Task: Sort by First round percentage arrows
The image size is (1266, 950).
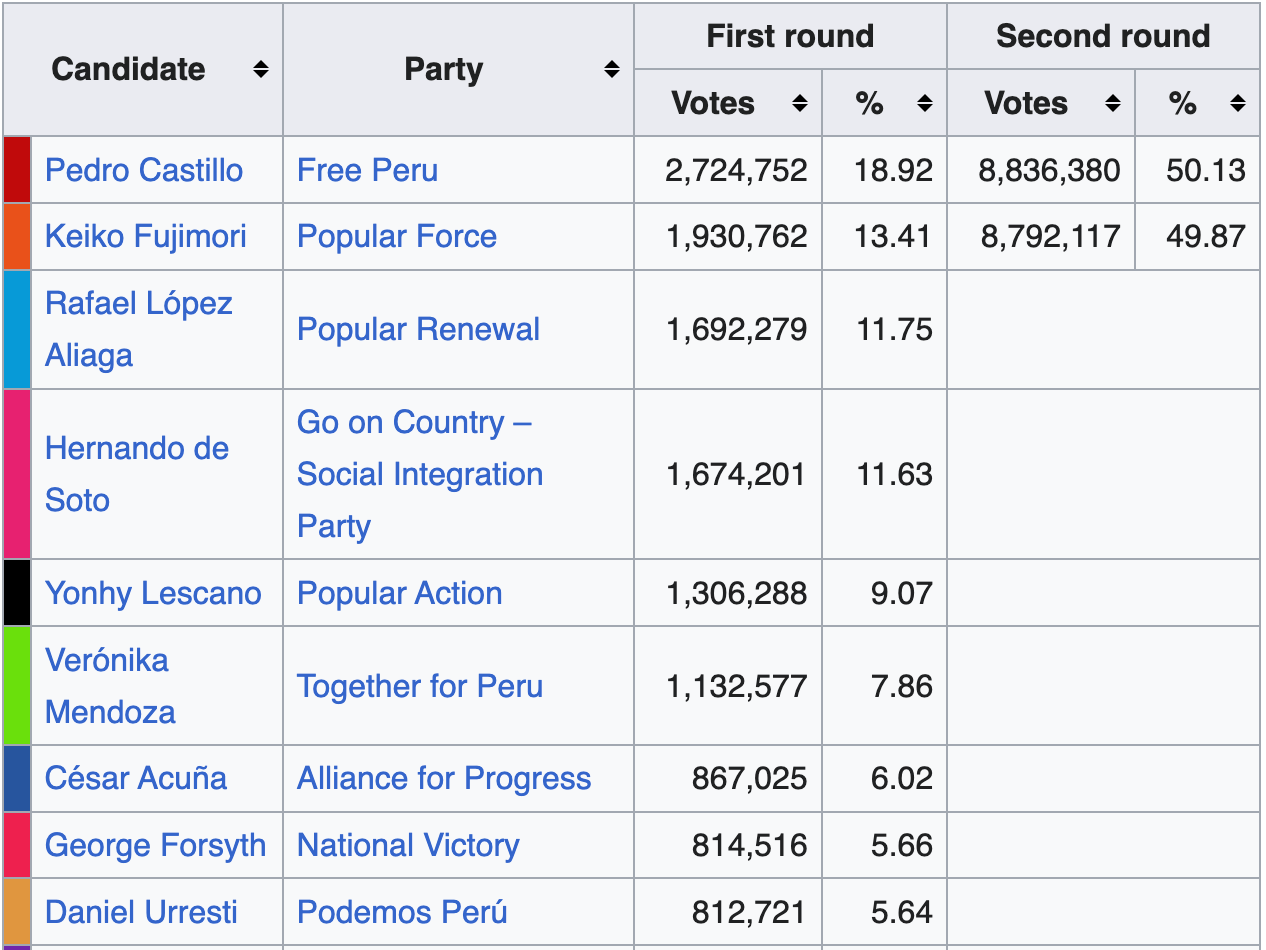Action: (x=924, y=103)
